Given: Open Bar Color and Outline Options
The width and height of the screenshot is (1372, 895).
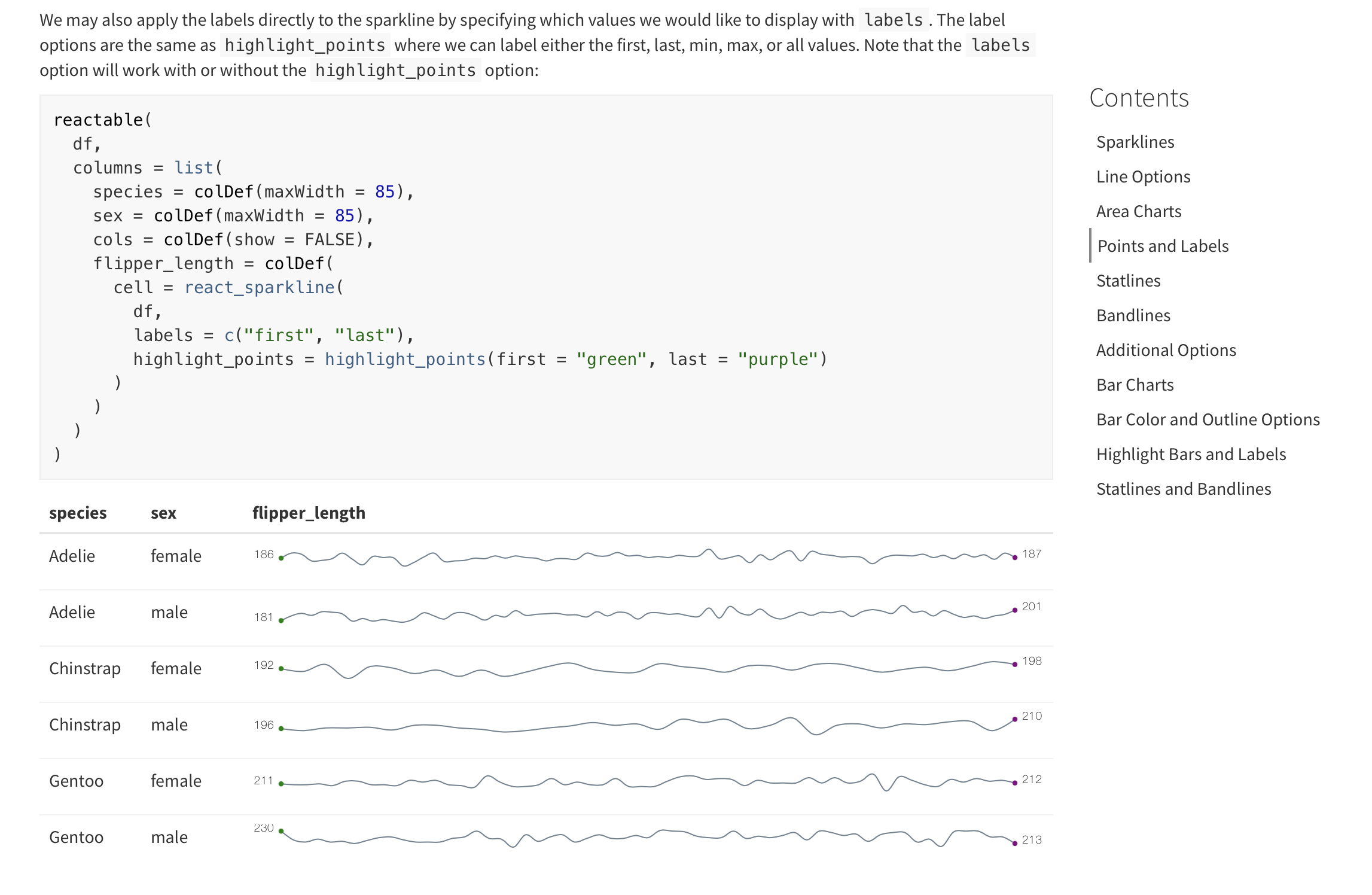Looking at the screenshot, I should coord(1208,419).
